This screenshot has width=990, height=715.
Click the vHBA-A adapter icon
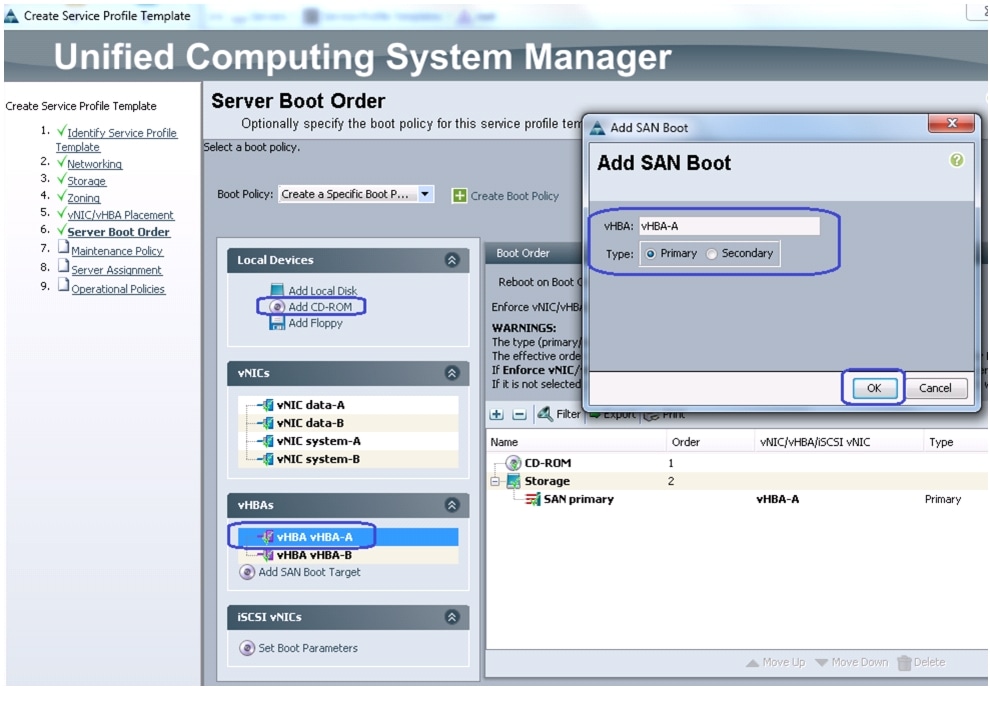click(268, 537)
